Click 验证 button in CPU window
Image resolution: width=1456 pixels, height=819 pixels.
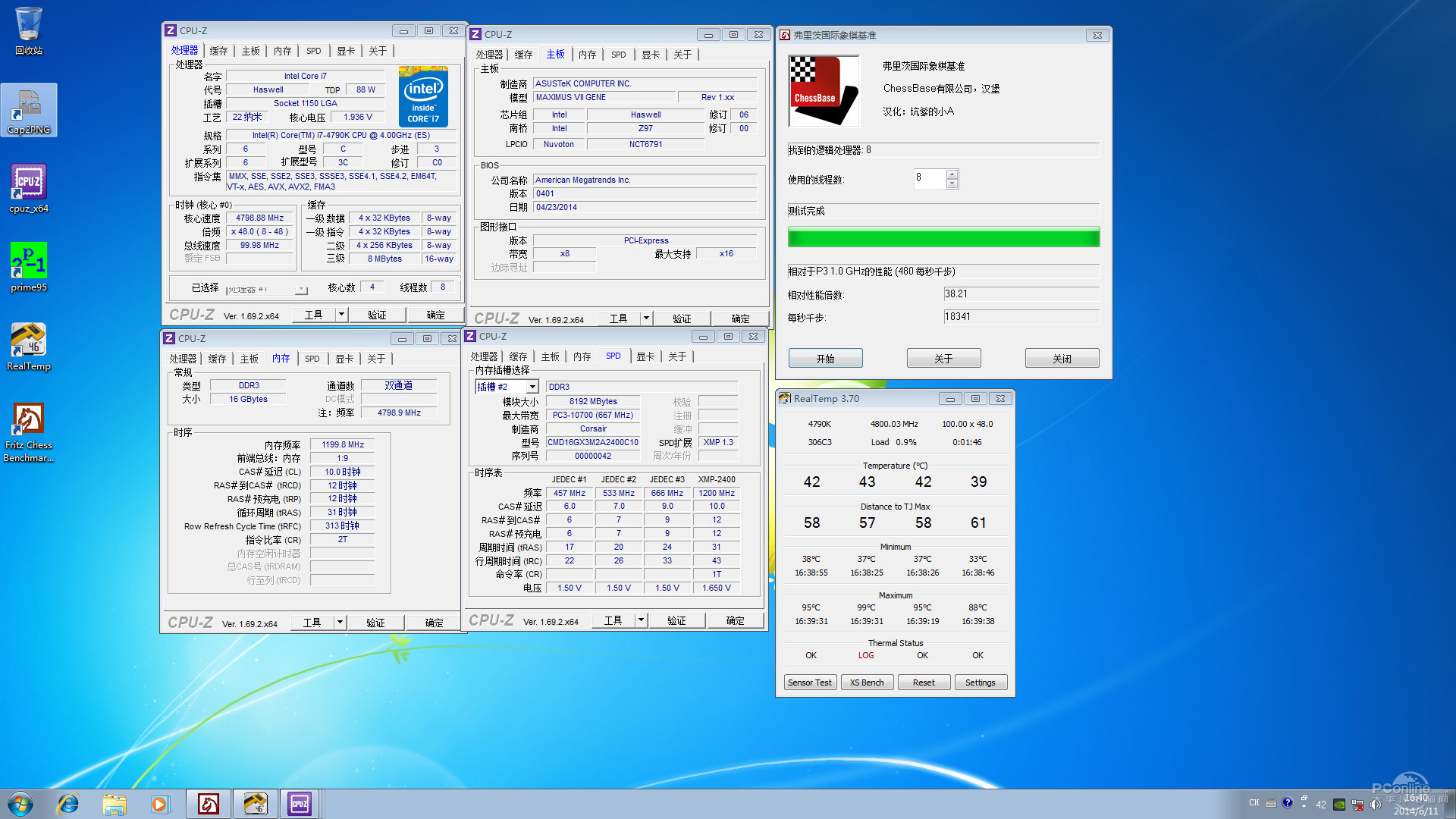pyautogui.click(x=377, y=315)
